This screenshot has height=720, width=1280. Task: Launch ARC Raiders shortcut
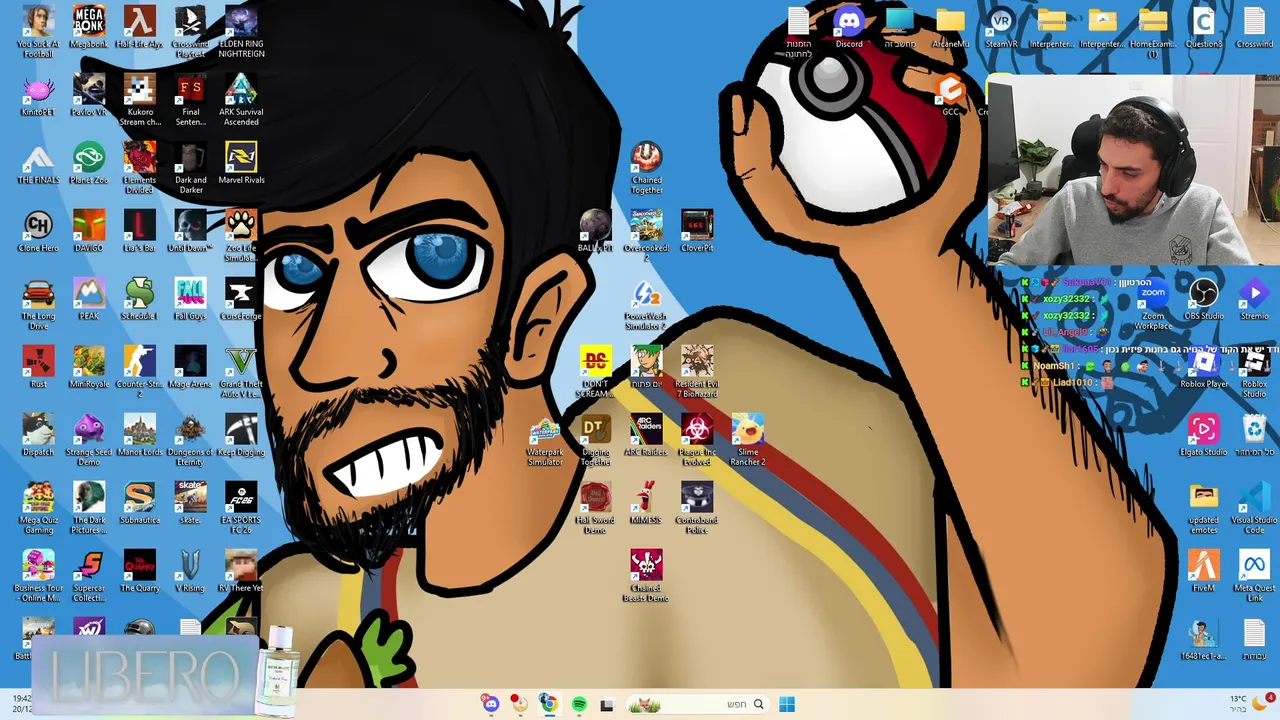pyautogui.click(x=646, y=436)
